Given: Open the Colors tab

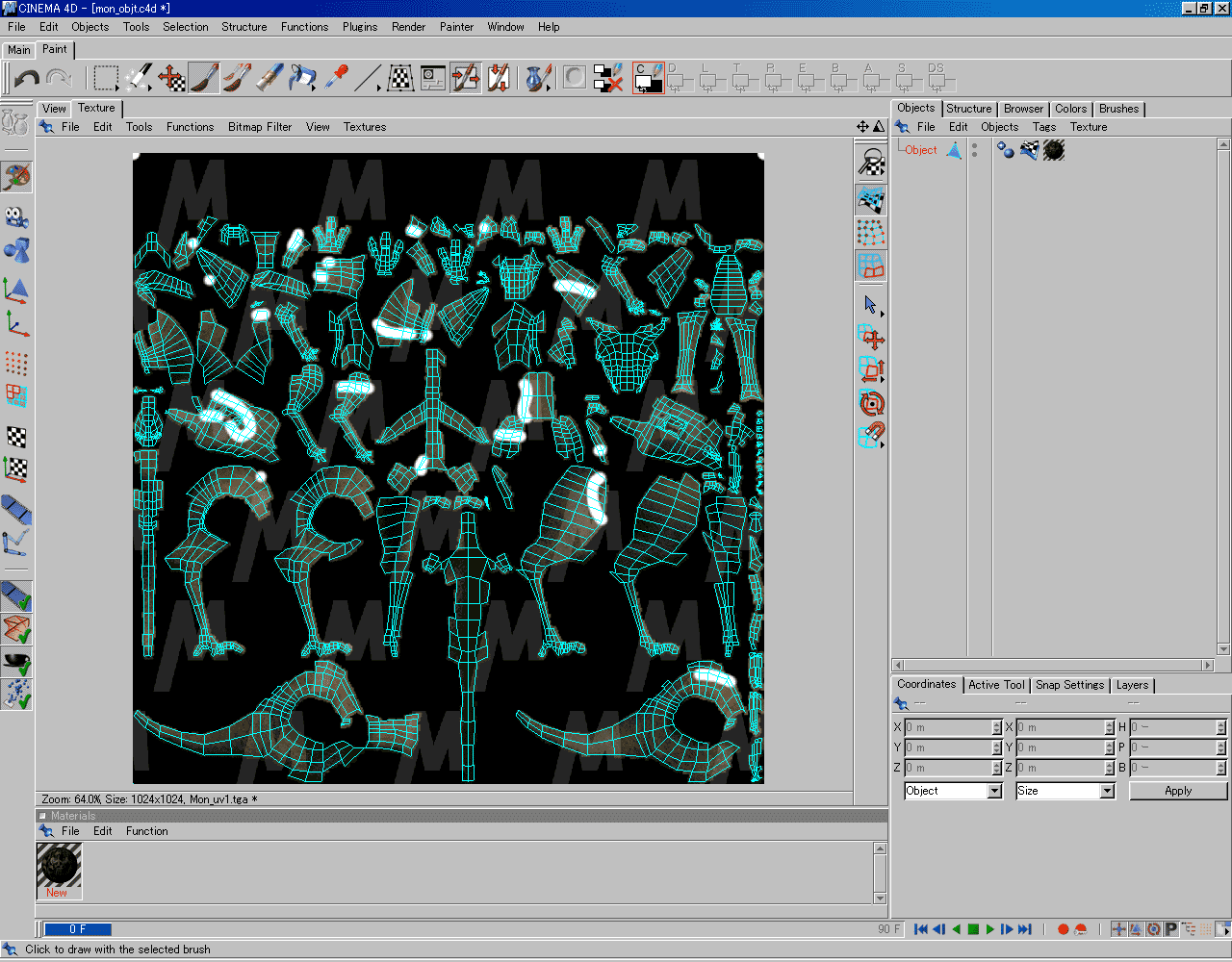Looking at the screenshot, I should coord(1070,109).
